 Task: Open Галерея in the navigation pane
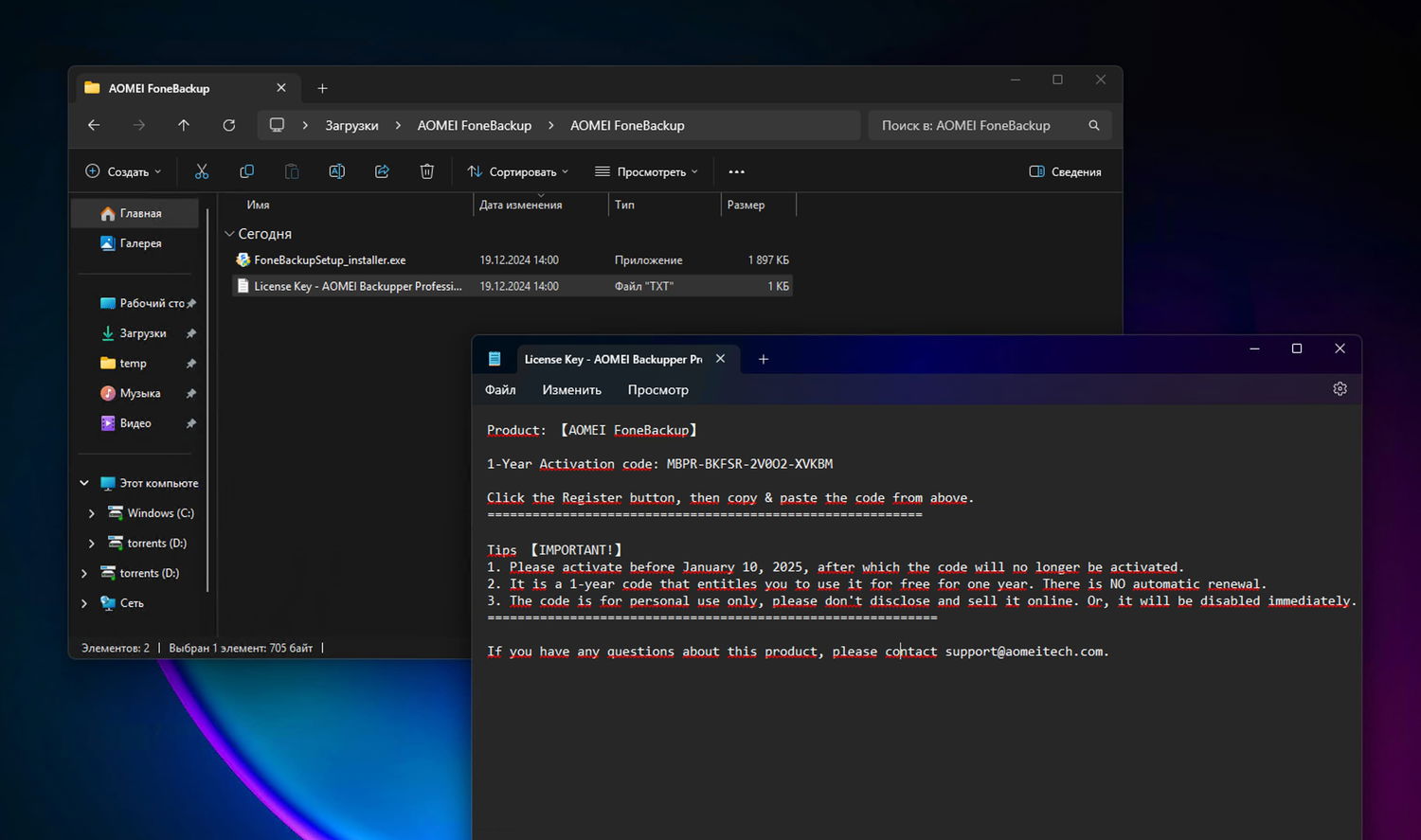(135, 243)
